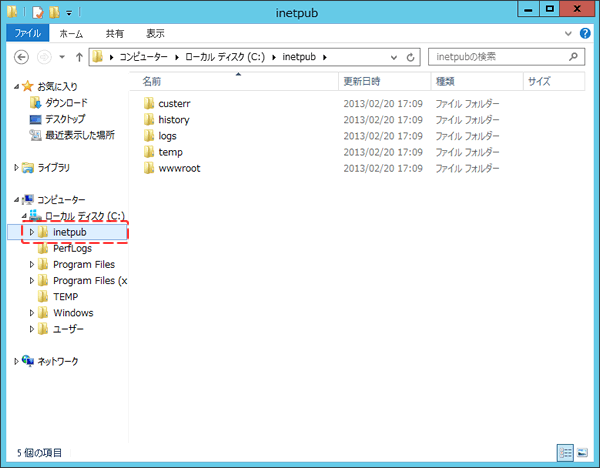Screen dimensions: 600x468
Task: Select the custerr folder icon
Action: pos(149,103)
